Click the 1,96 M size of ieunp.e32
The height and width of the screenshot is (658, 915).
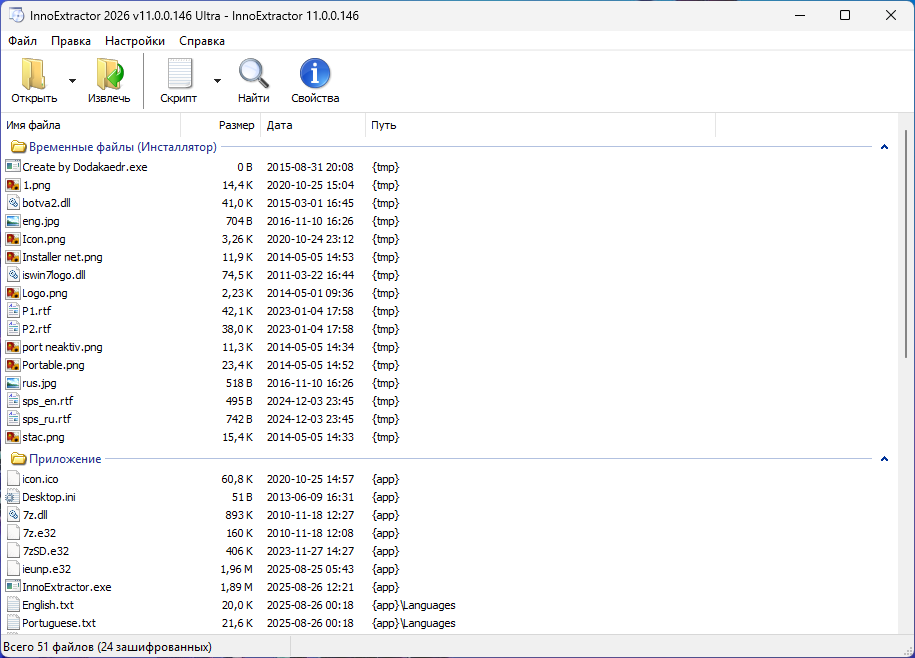(237, 569)
